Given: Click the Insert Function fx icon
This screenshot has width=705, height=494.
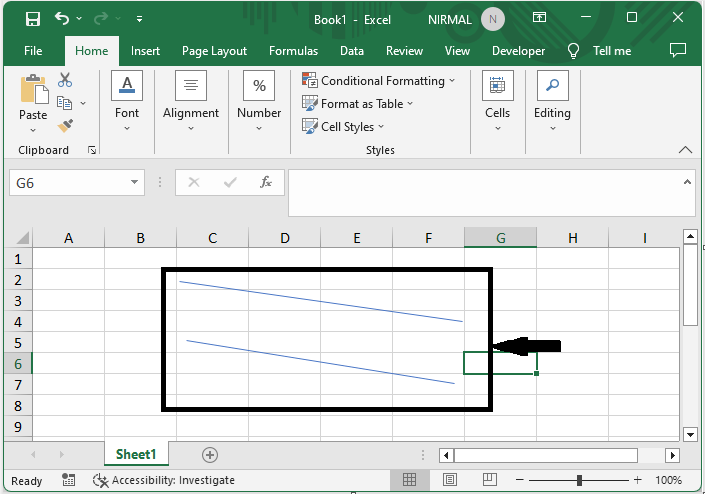Looking at the screenshot, I should pyautogui.click(x=266, y=182).
